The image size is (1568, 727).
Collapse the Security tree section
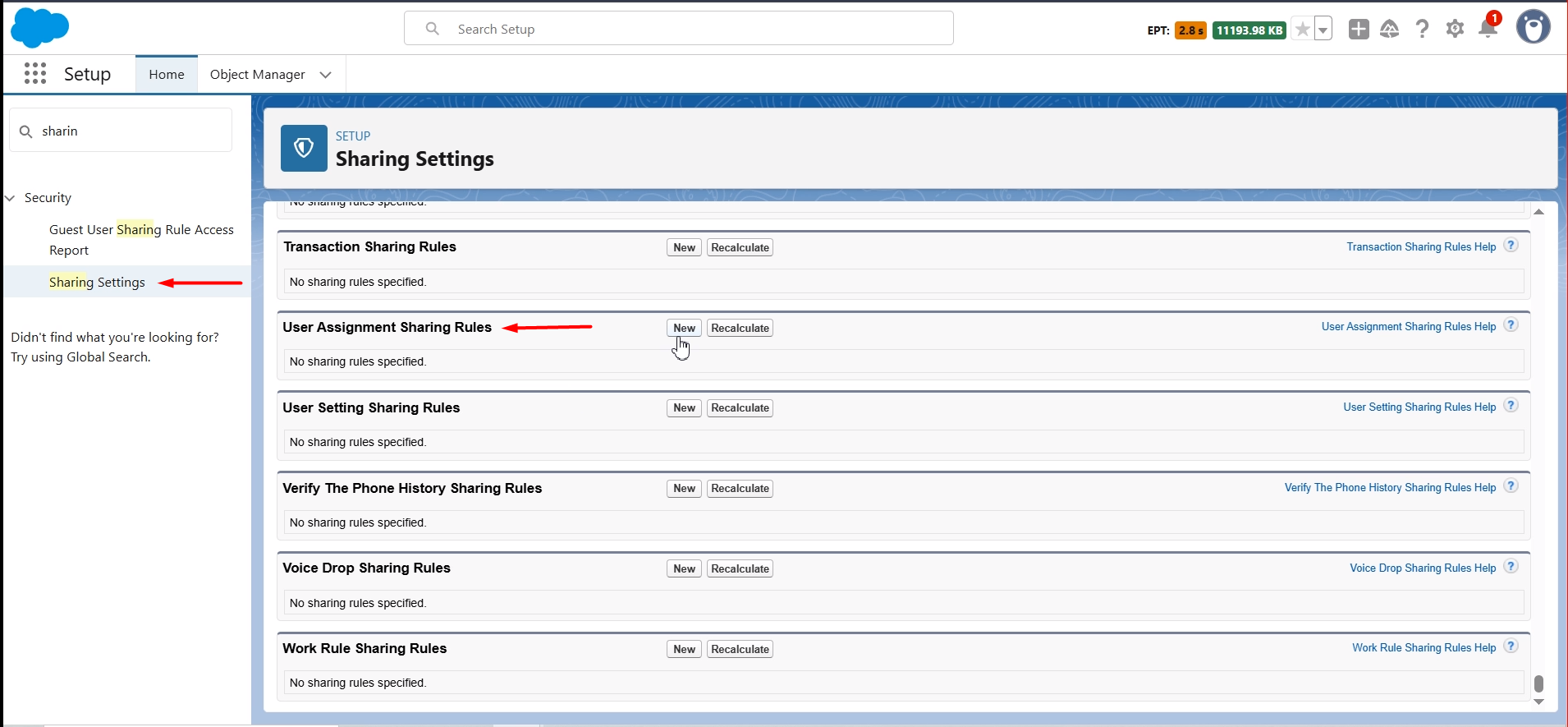10,198
